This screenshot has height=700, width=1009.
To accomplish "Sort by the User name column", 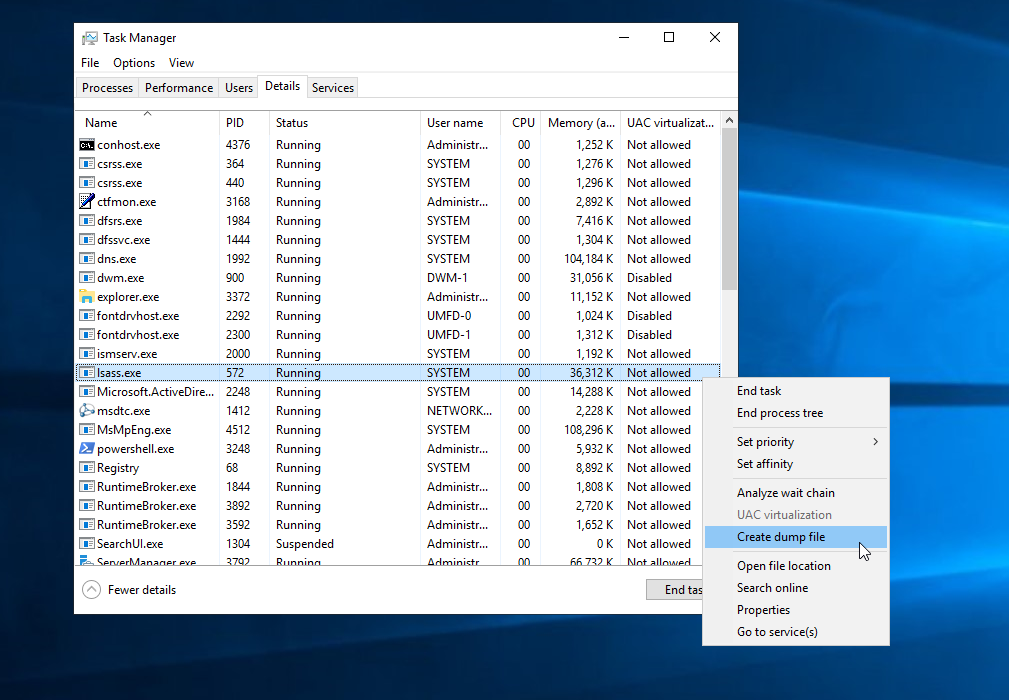I will (x=460, y=122).
